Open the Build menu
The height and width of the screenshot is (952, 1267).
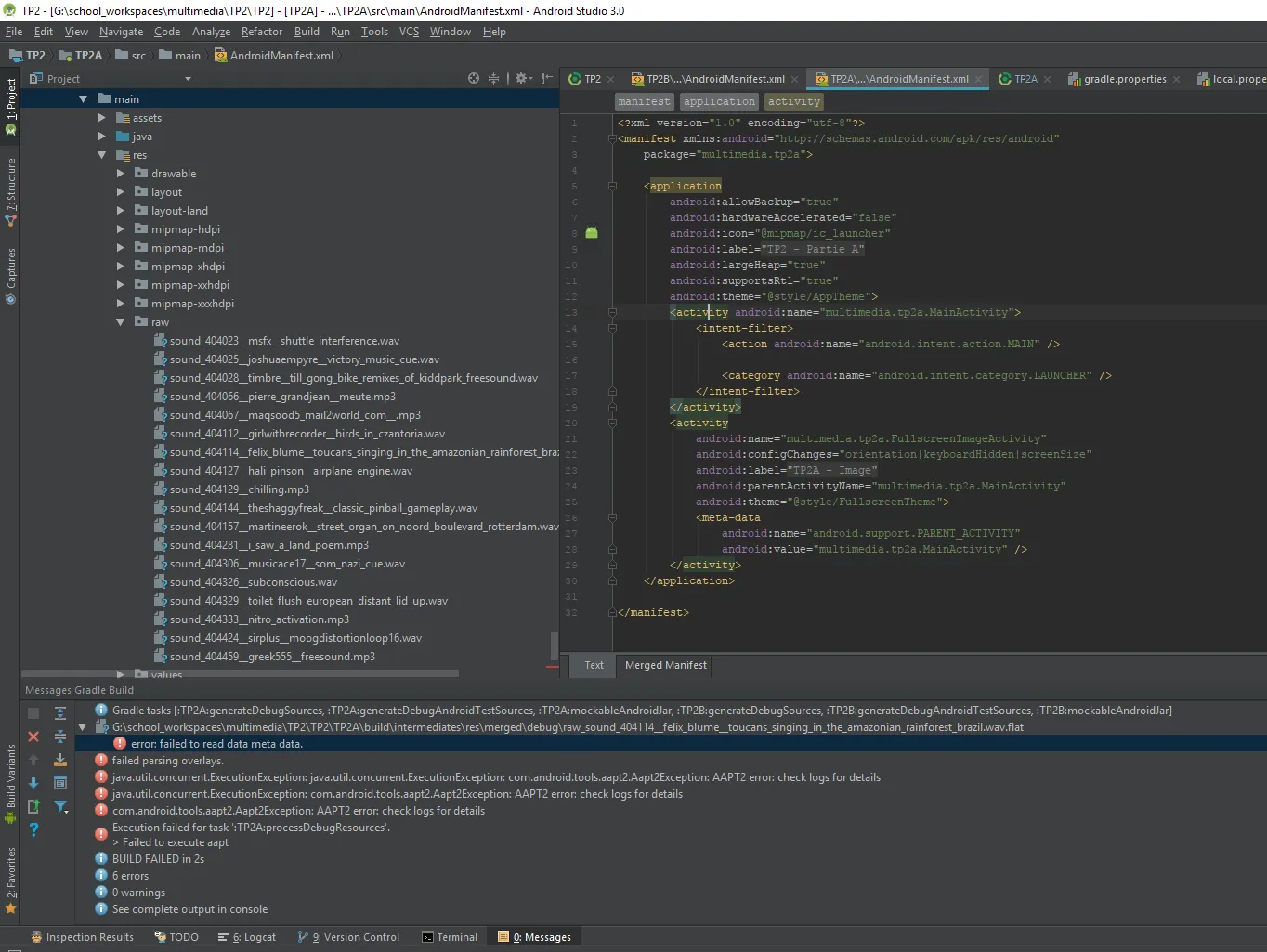[x=307, y=32]
